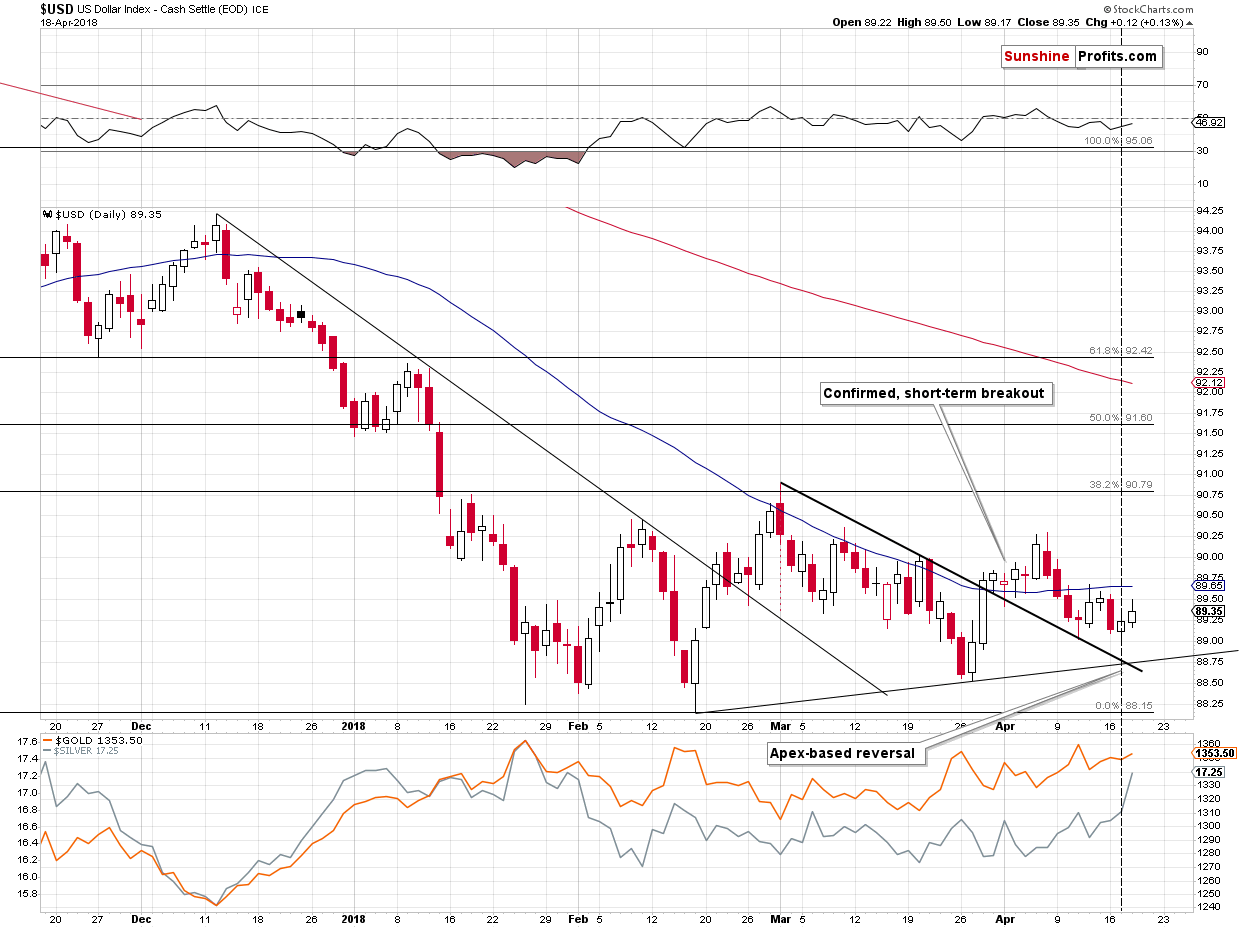
Task: Click the 1240 value on gold axis
Action: tap(1206, 907)
